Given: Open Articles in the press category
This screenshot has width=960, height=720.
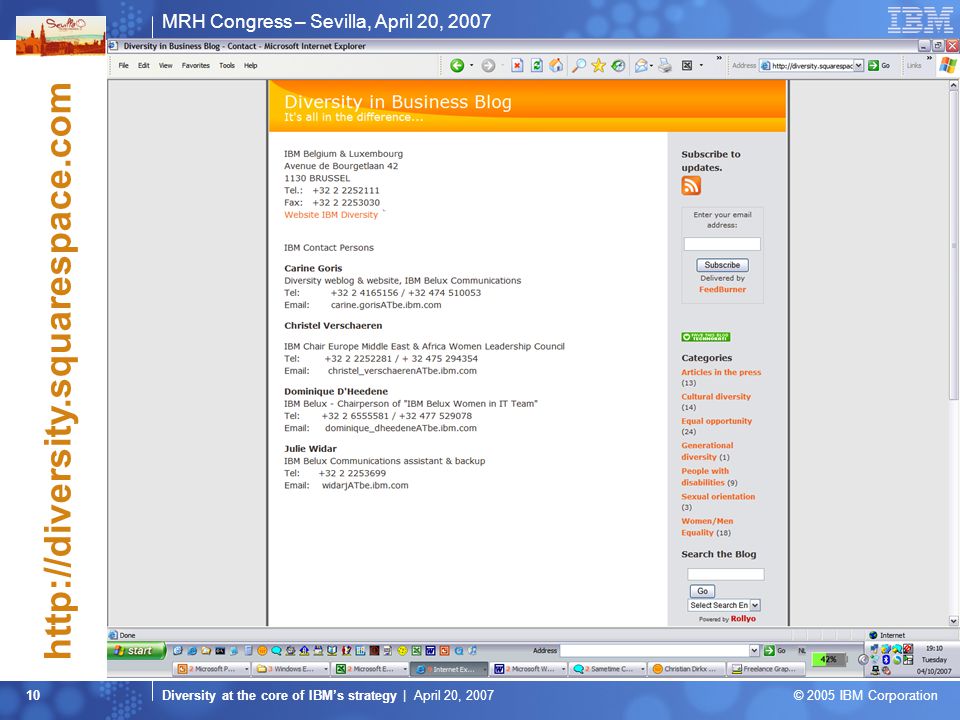Looking at the screenshot, I should click(x=721, y=372).
